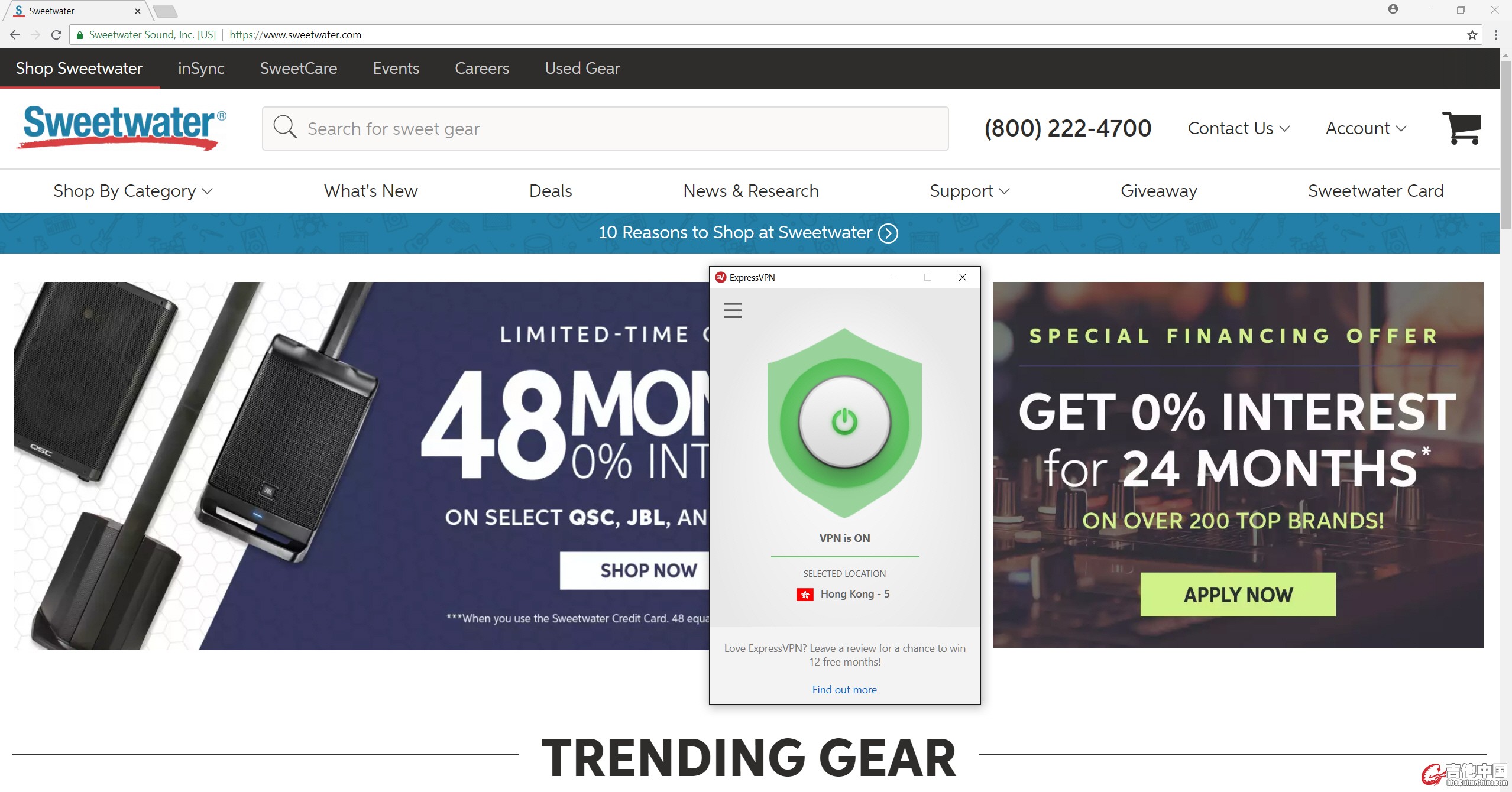Viewport: 1512px width, 792px height.
Task: Open the Used Gear tab
Action: click(x=582, y=69)
